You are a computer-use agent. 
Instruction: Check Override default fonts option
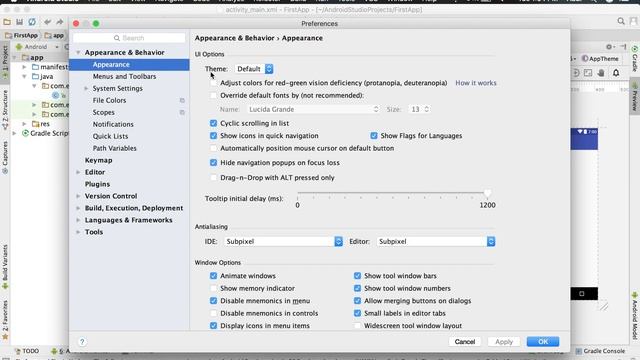click(213, 96)
